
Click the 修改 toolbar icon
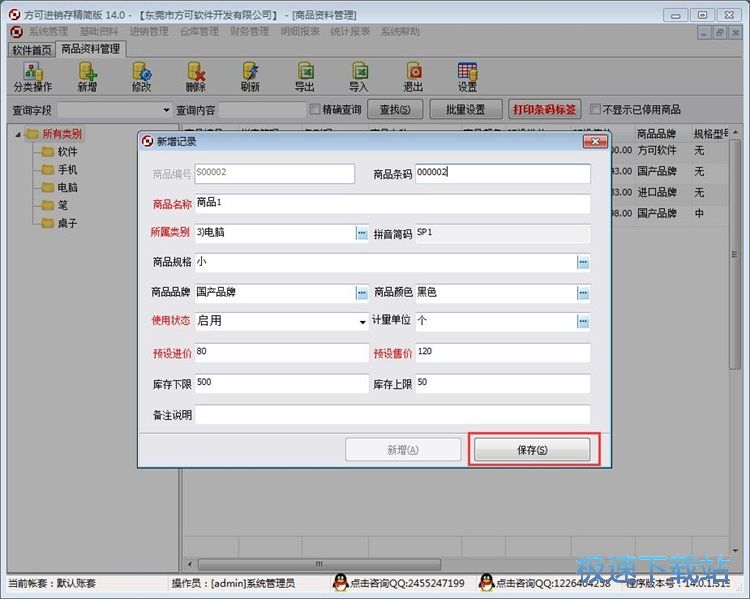(142, 77)
